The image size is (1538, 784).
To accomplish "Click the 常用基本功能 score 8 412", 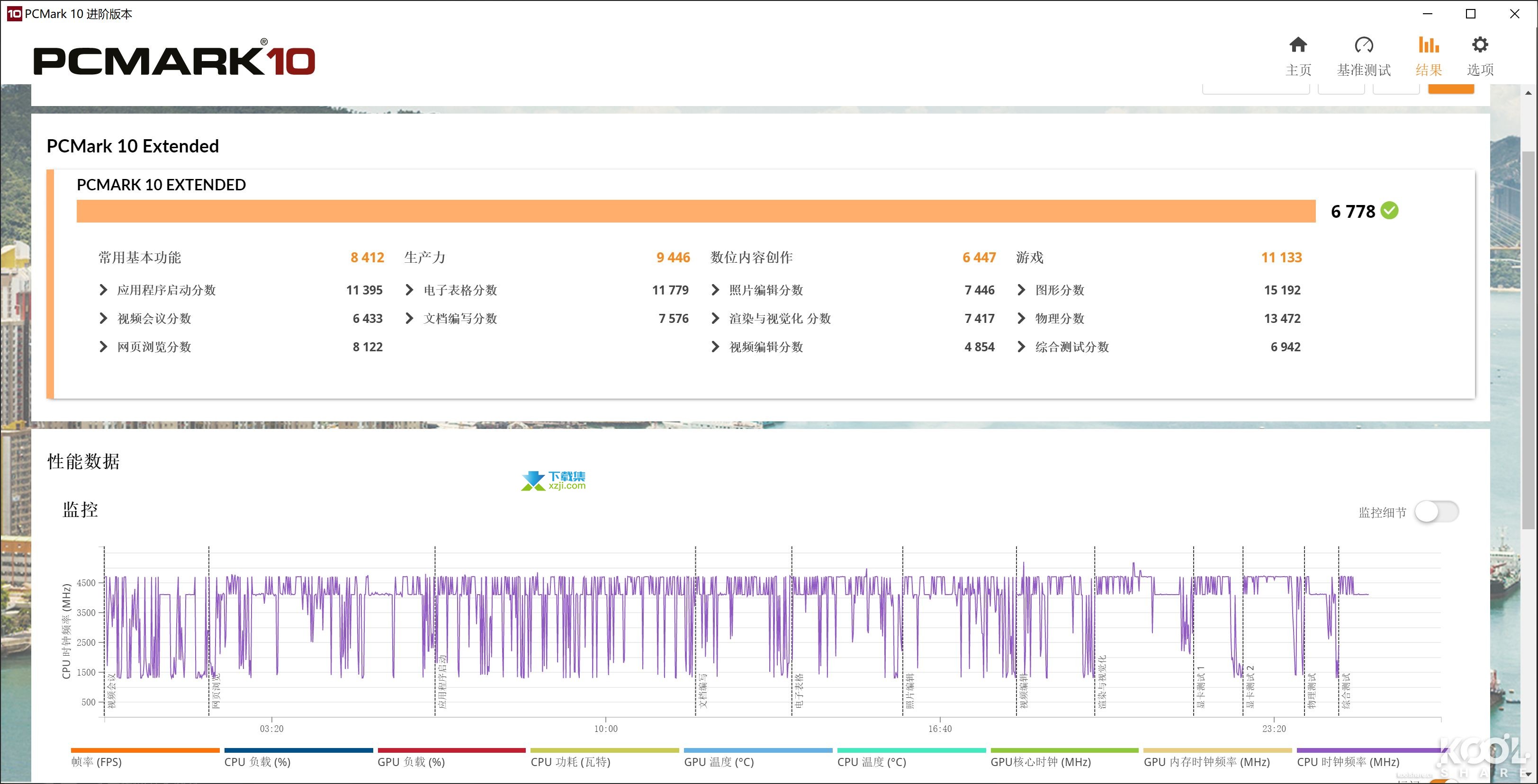I will (367, 257).
